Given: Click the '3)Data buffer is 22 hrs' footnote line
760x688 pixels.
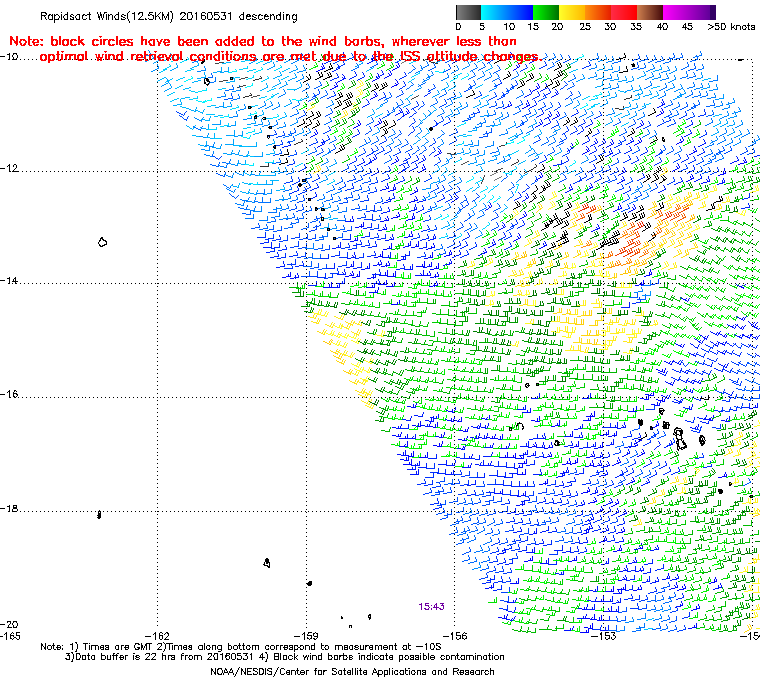Looking at the screenshot, I should point(285,657).
